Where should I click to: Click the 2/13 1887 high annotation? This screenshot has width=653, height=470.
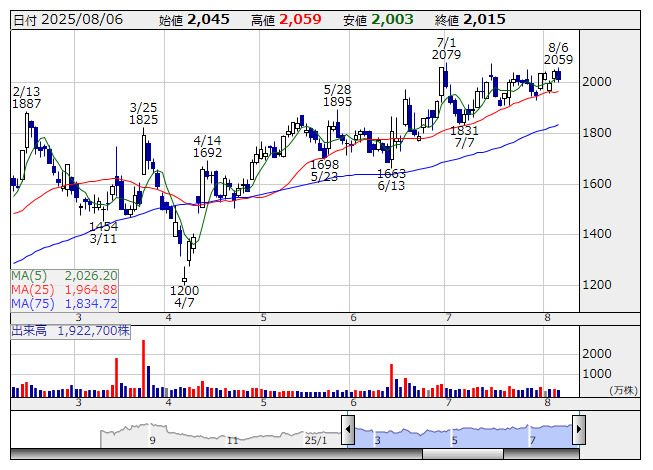click(26, 96)
